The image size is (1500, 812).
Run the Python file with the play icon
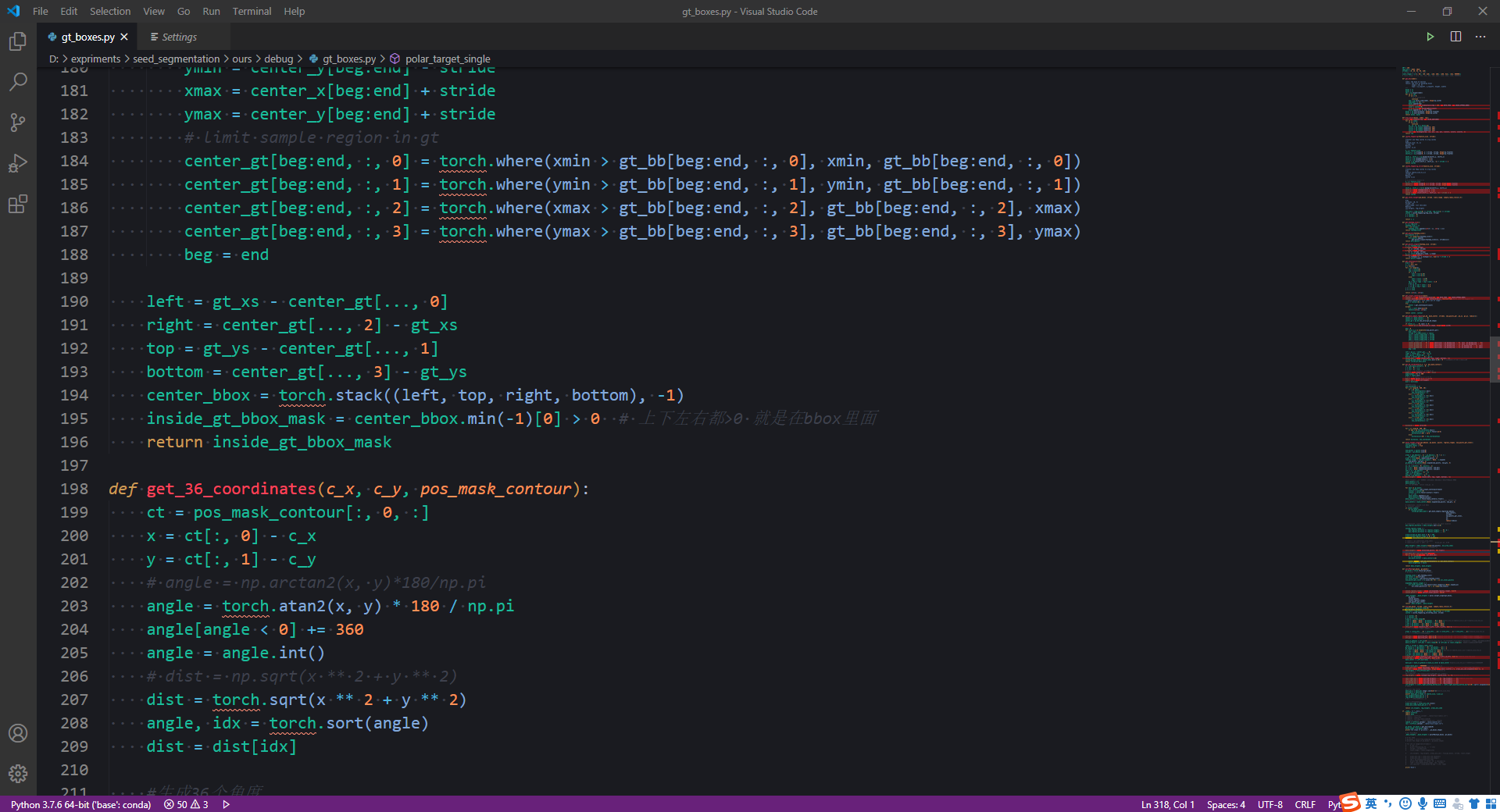1430,36
